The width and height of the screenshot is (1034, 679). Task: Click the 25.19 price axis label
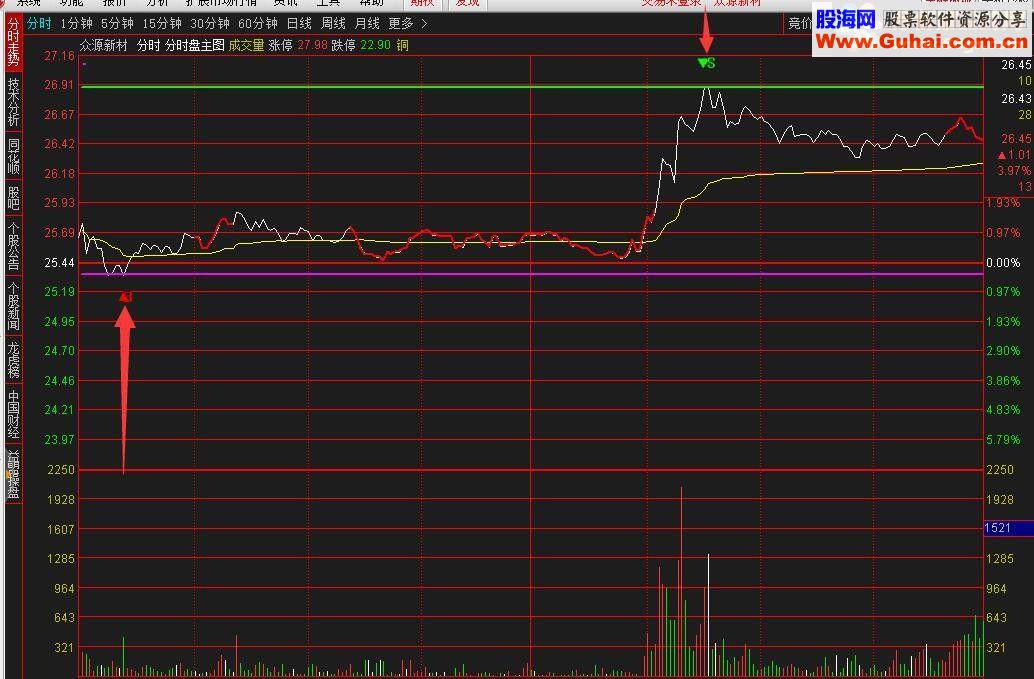[59, 291]
